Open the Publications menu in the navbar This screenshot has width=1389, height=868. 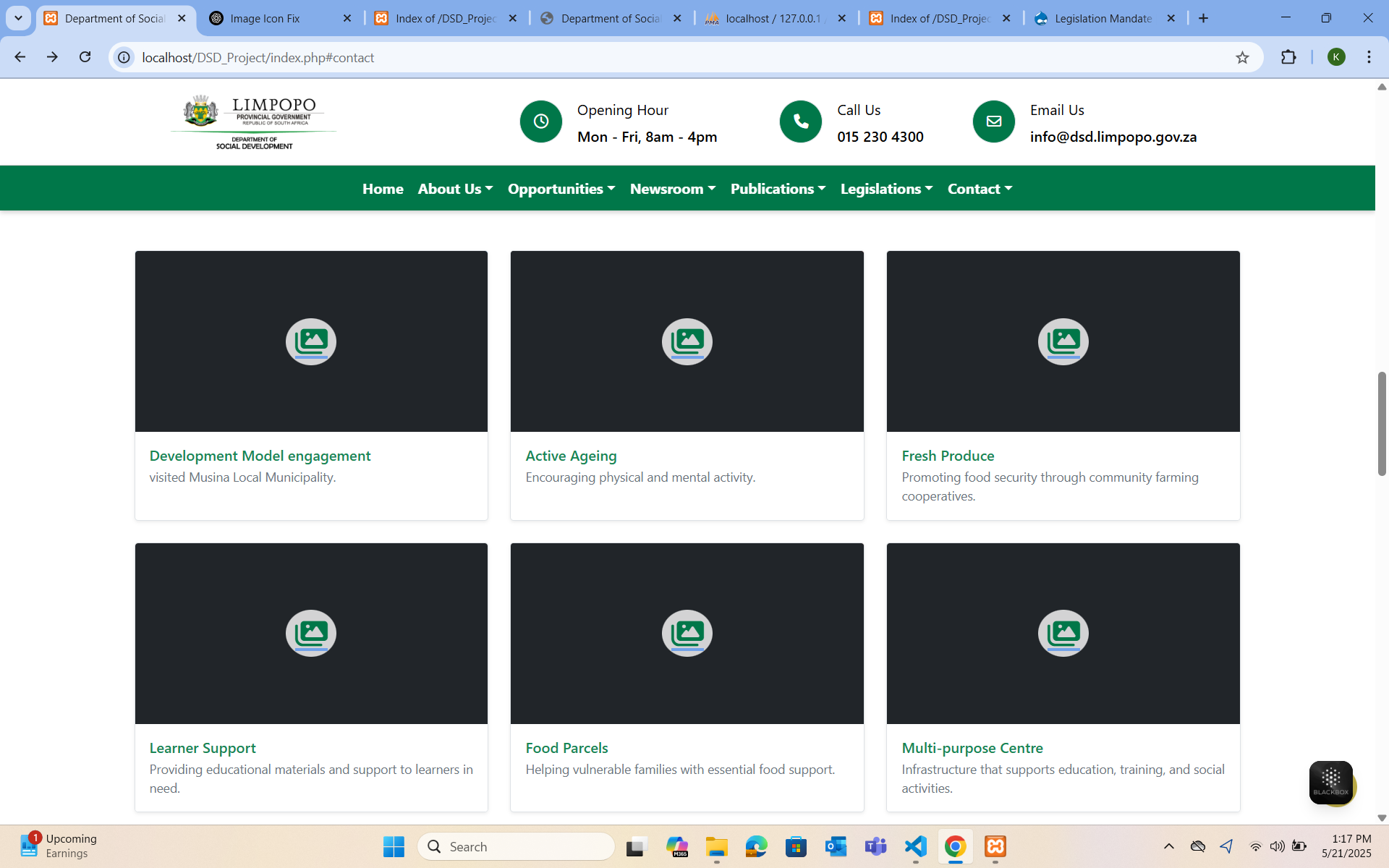coord(778,189)
